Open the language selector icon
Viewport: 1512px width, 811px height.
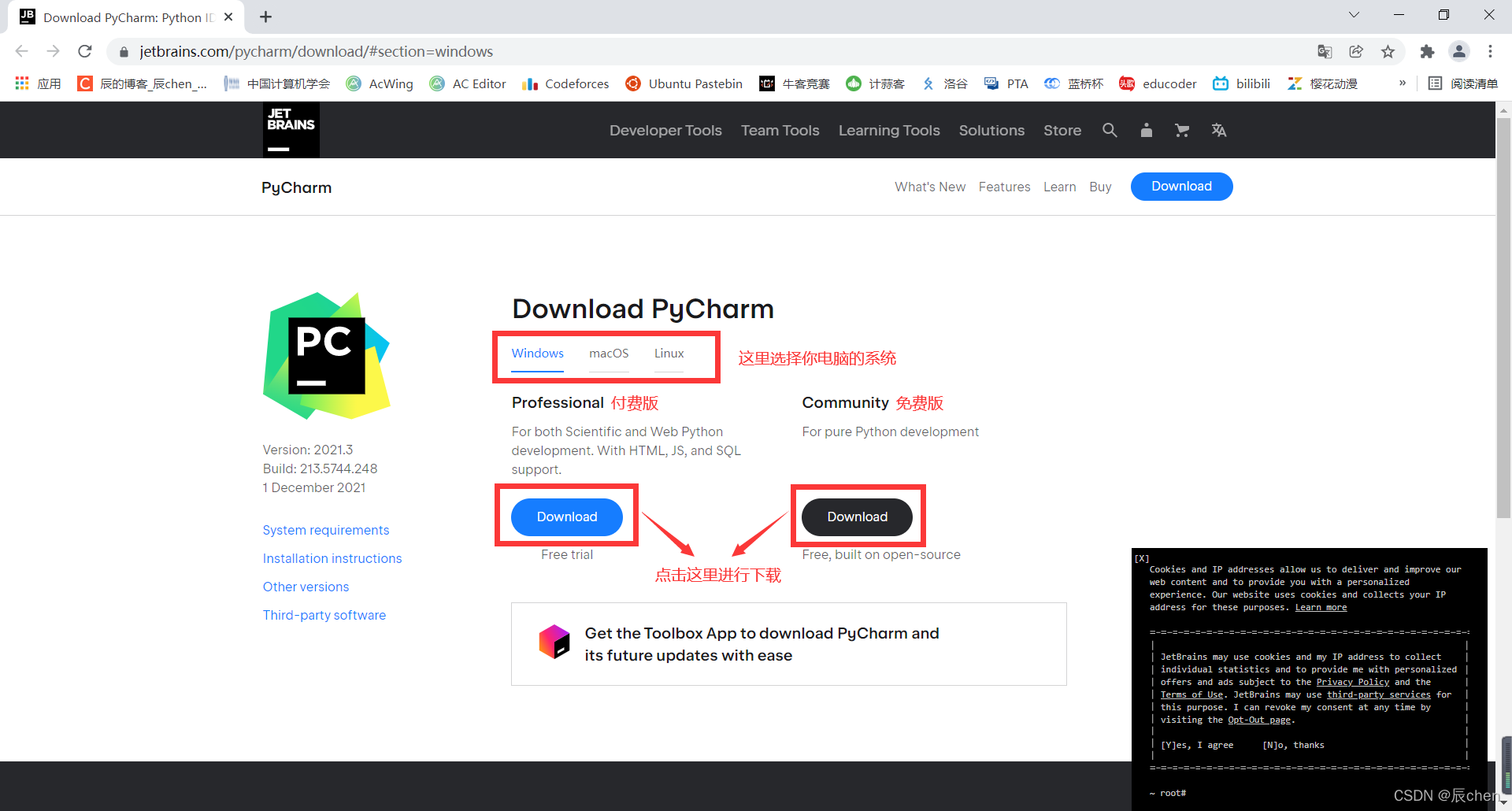click(x=1219, y=130)
